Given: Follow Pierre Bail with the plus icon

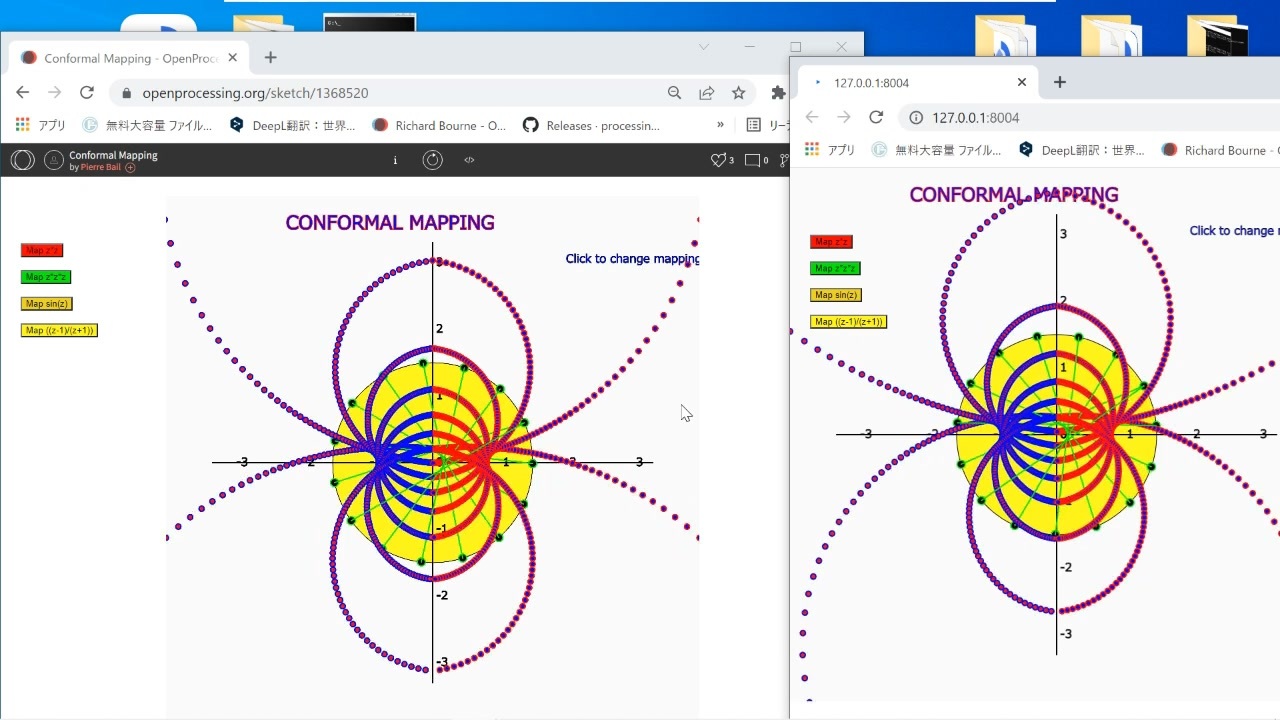Looking at the screenshot, I should [130, 167].
